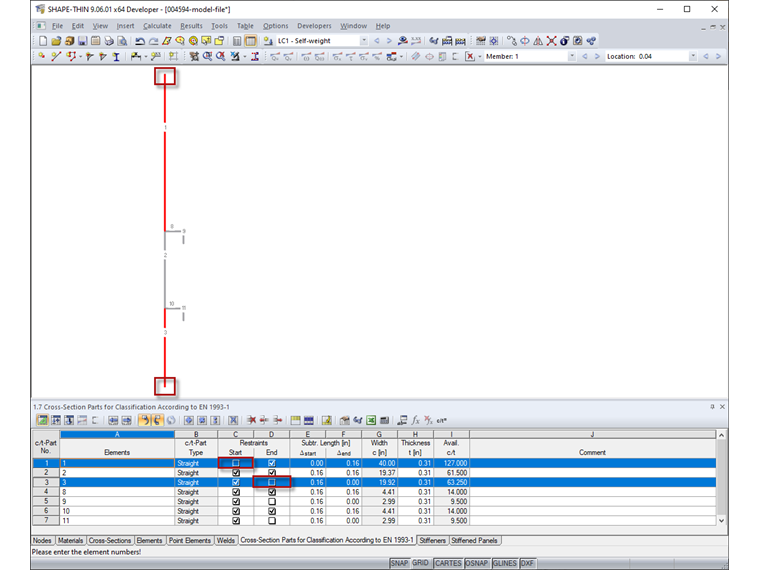Uncheck the Start restraint for c/t-part 3
Image resolution: width=760 pixels, height=570 pixels.
click(236, 482)
